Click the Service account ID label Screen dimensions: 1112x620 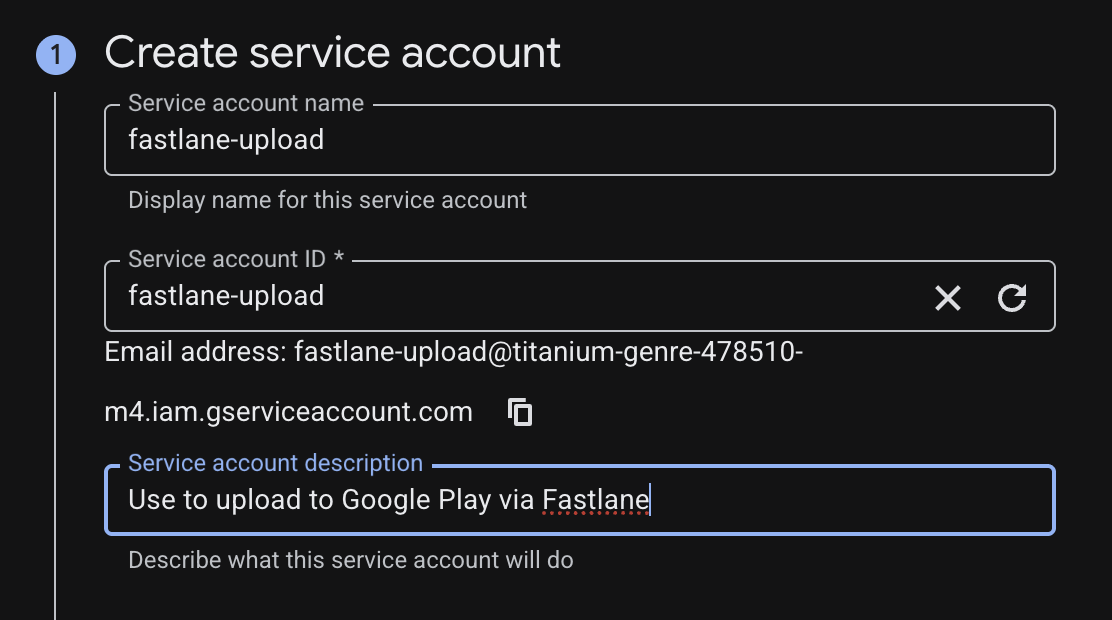tap(236, 259)
